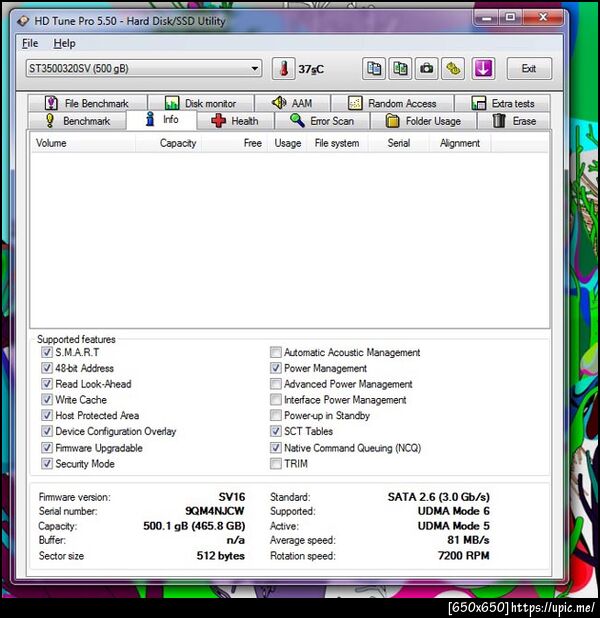Switch to the Random Access tab
Screen dimensions: 600x618
tap(393, 103)
